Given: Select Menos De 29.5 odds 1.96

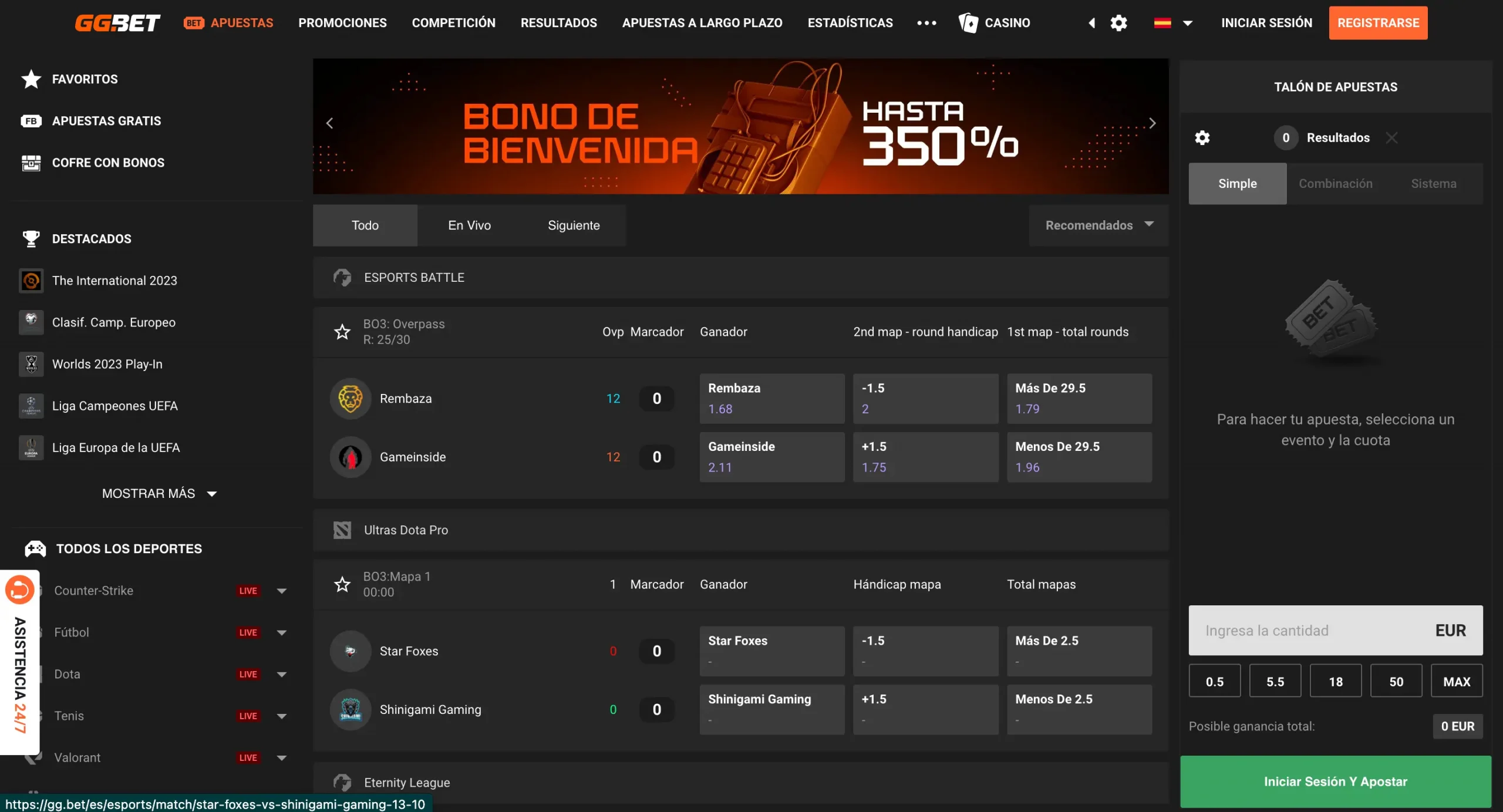Looking at the screenshot, I should tap(1080, 457).
